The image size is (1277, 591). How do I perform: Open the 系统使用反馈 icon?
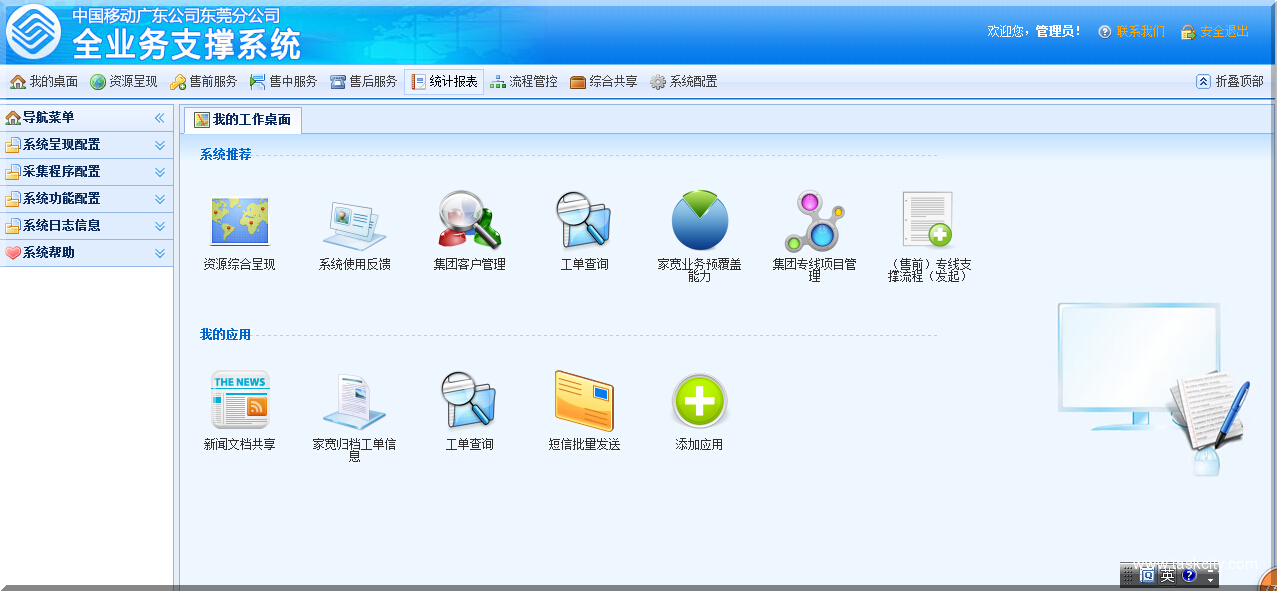tap(354, 222)
